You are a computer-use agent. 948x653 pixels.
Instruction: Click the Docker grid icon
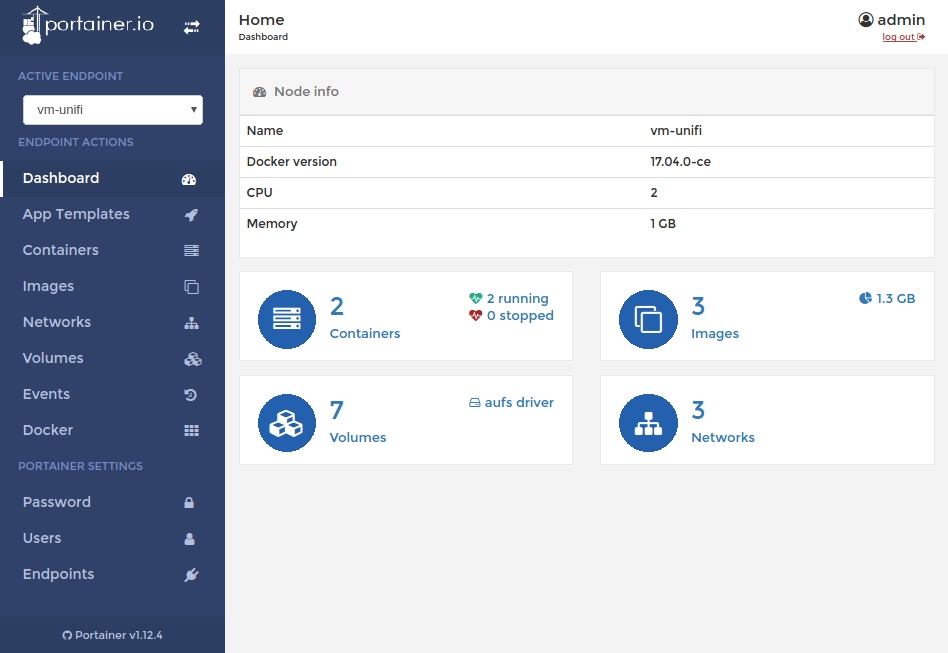pyautogui.click(x=191, y=430)
